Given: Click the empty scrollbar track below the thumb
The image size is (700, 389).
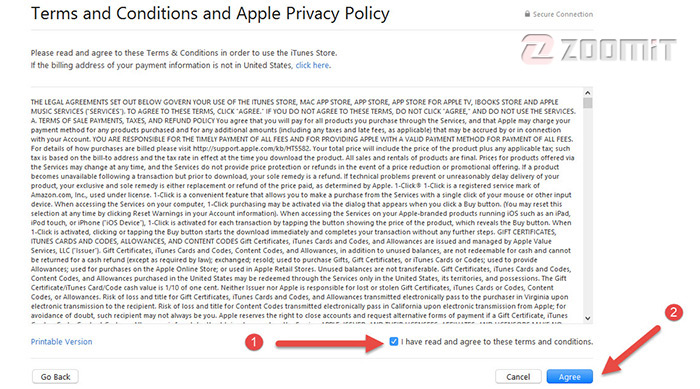Looking at the screenshot, I should [x=588, y=211].
